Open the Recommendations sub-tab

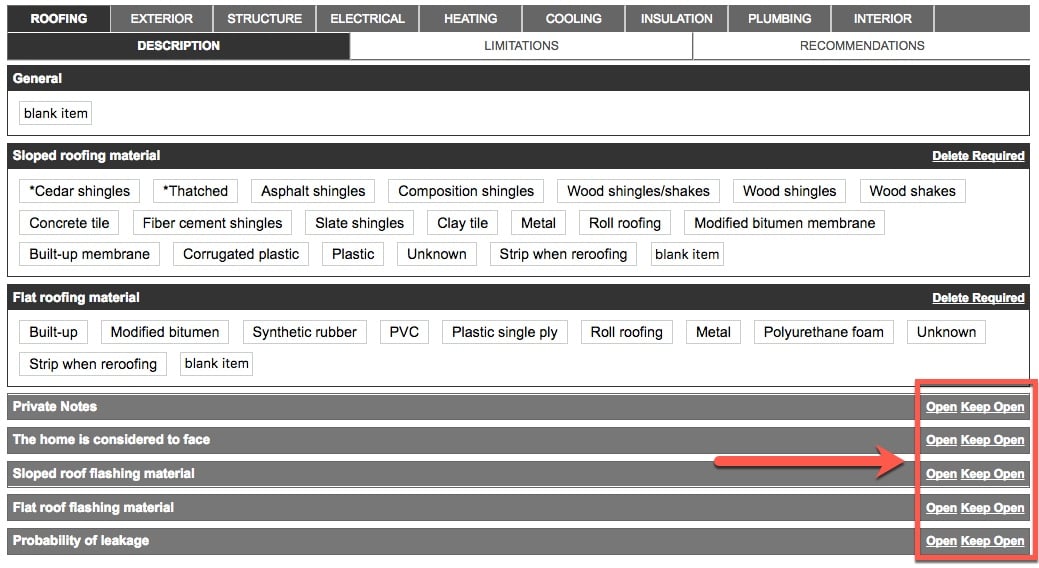pos(861,46)
